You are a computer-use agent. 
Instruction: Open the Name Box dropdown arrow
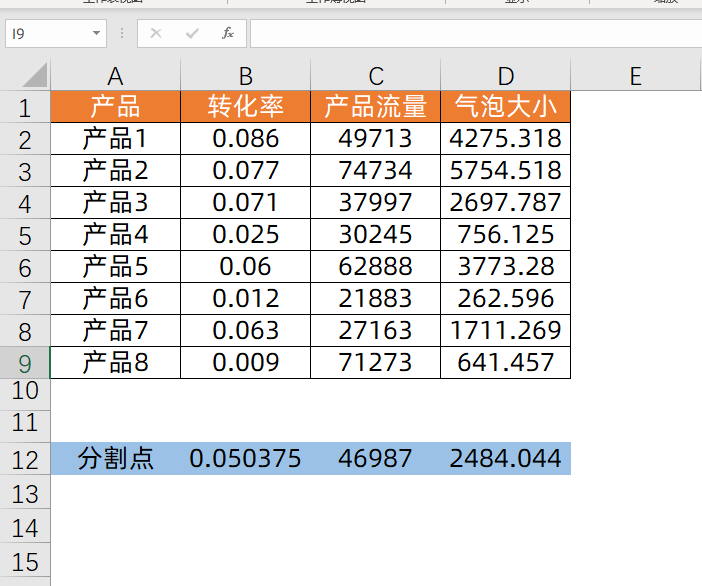tap(97, 33)
